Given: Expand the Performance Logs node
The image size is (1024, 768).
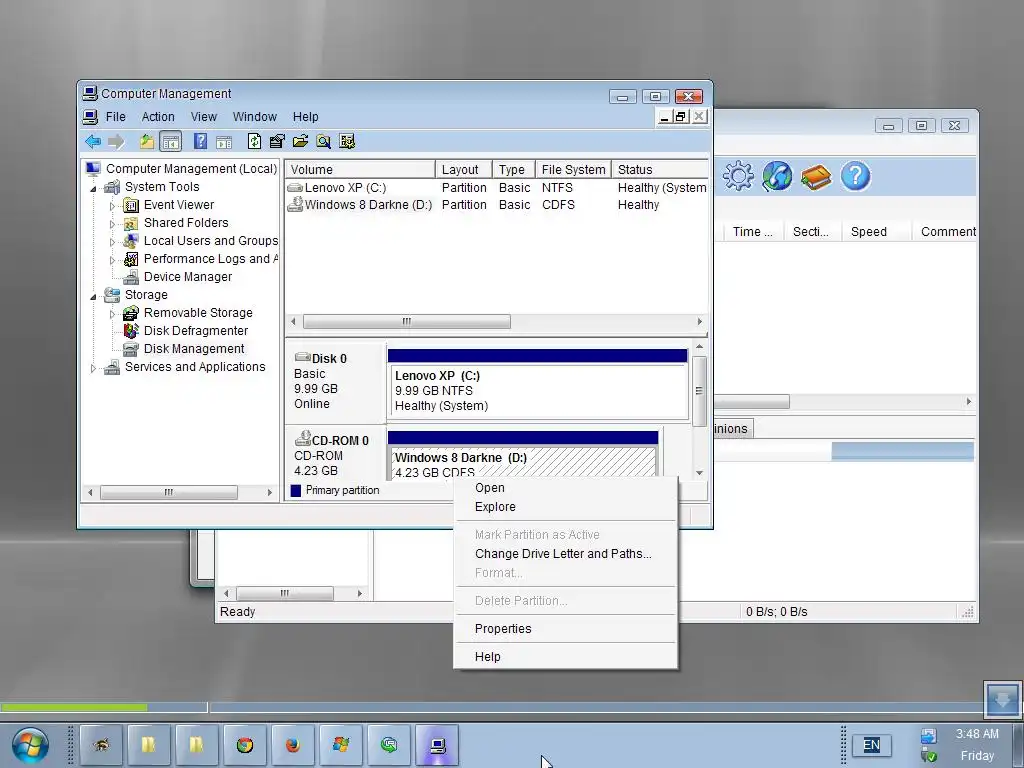Looking at the screenshot, I should point(112,260).
